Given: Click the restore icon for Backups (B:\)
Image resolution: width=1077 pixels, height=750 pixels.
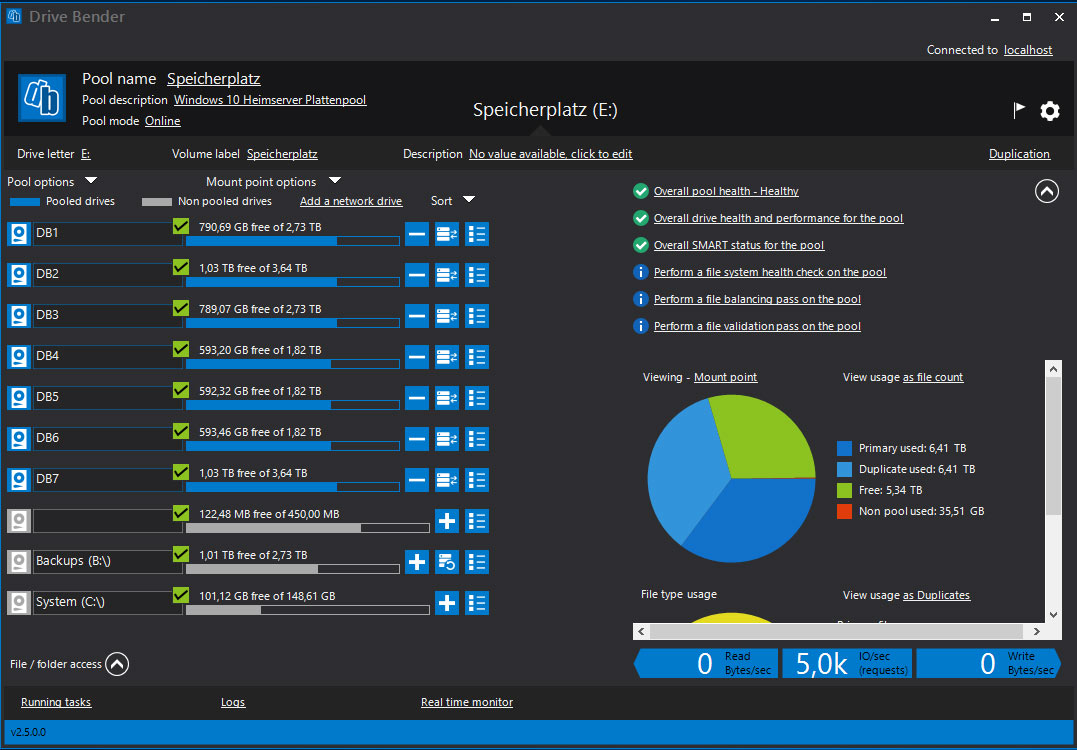Looking at the screenshot, I should coord(446,562).
